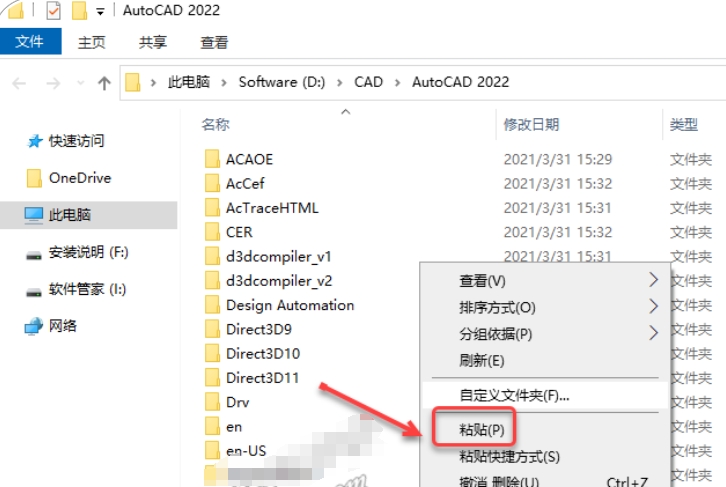This screenshot has width=726, height=487.
Task: Click the 快速访问 star icon
Action: (34, 141)
